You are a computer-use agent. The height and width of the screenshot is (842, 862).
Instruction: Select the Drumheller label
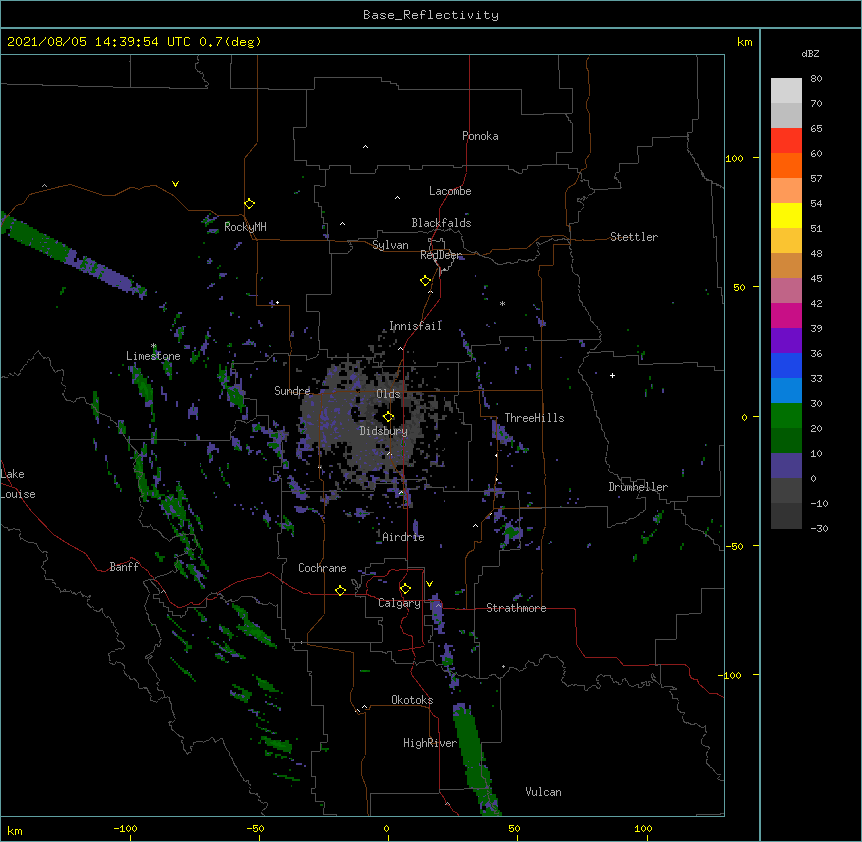[x=638, y=487]
